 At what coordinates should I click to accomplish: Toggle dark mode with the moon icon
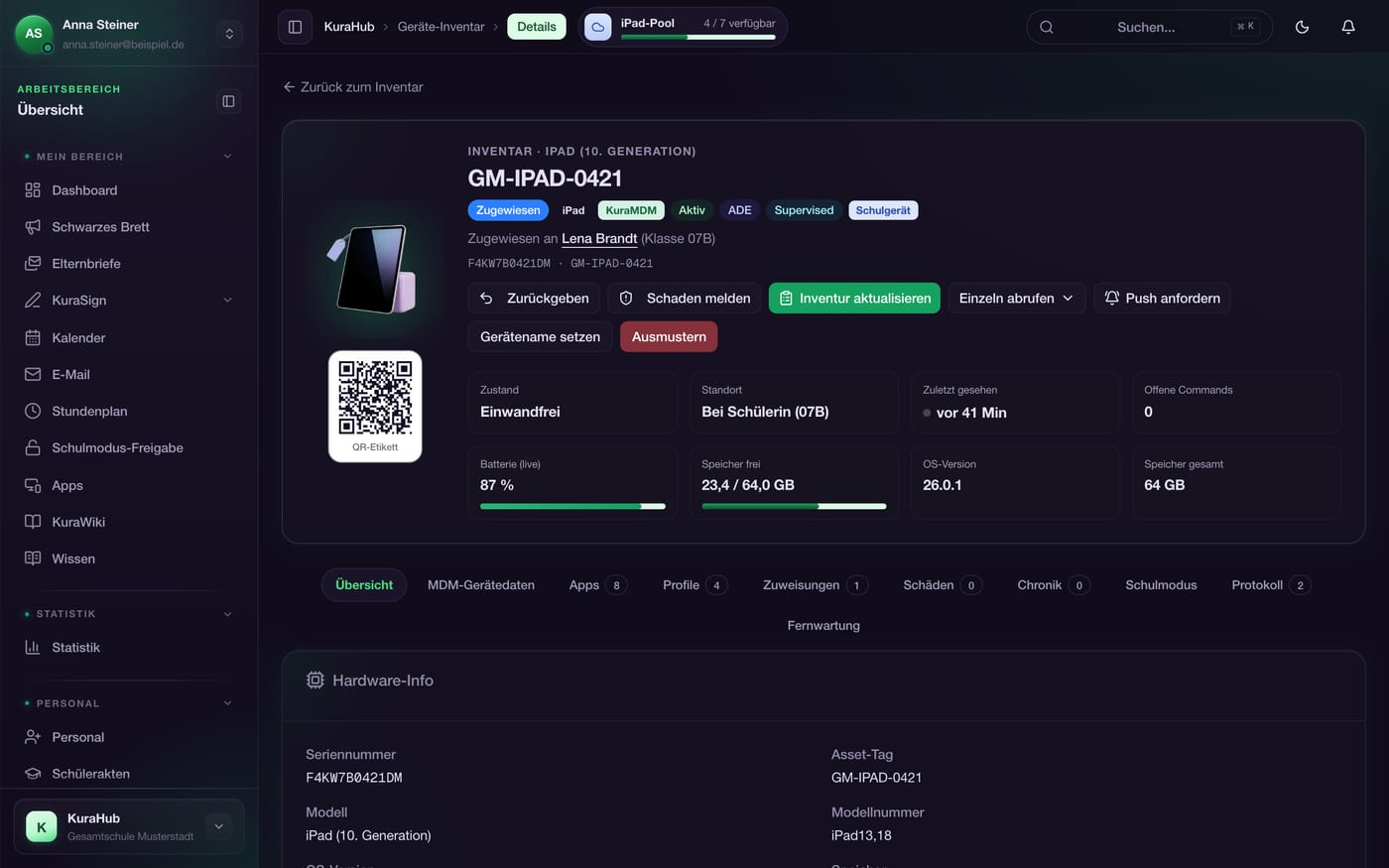[x=1302, y=27]
